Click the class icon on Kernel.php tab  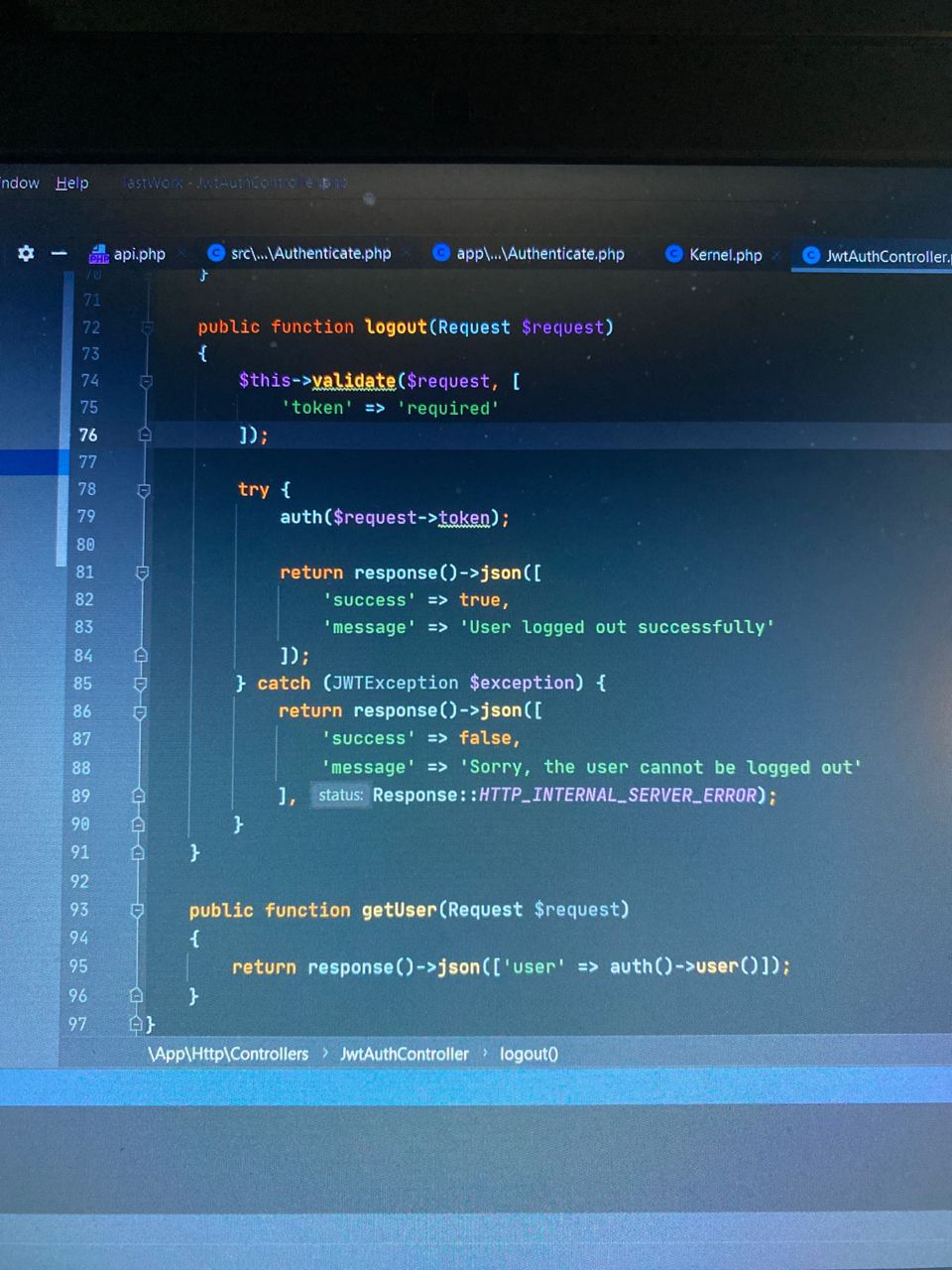tap(674, 254)
